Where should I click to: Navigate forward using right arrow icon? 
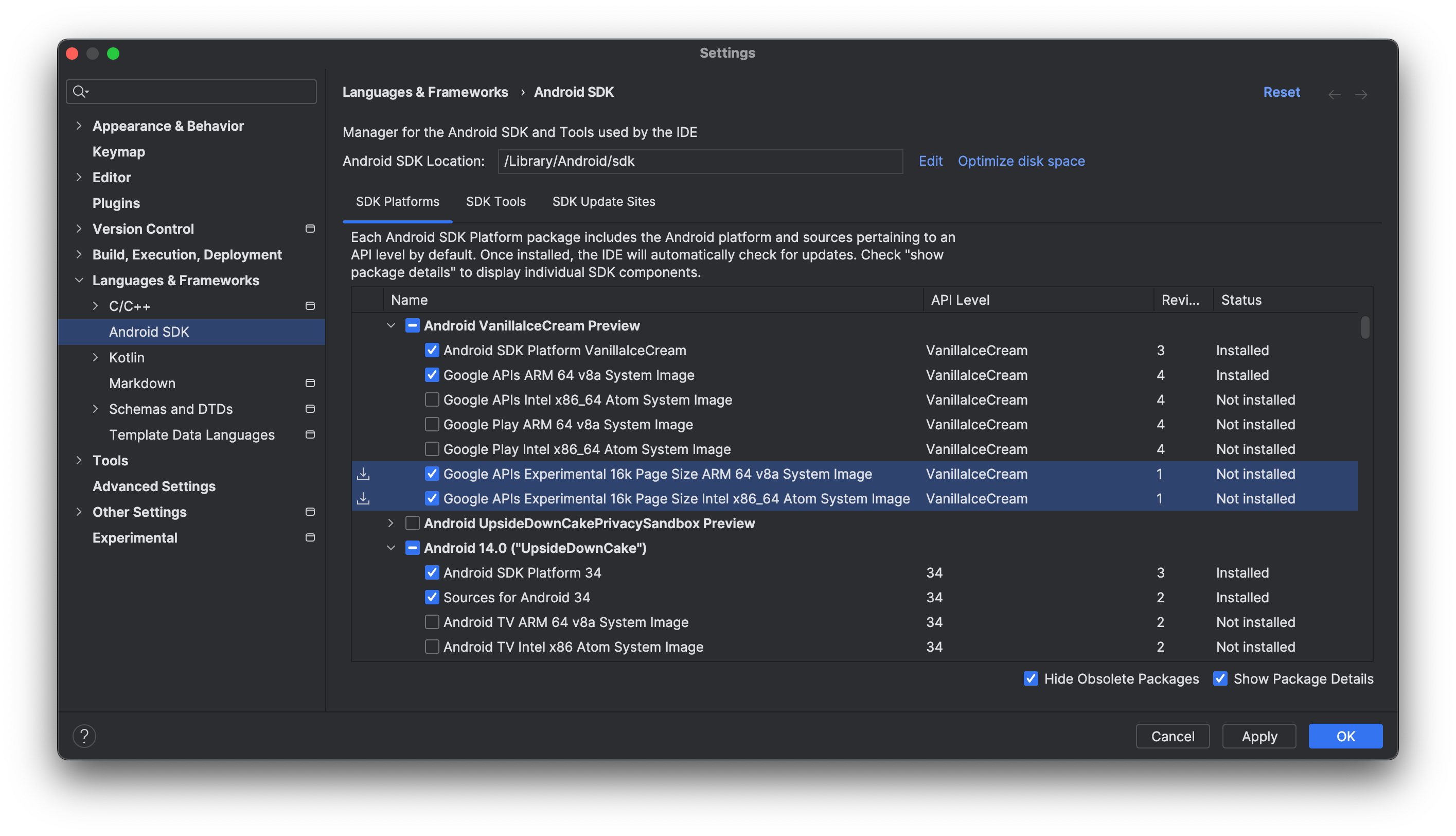1361,92
